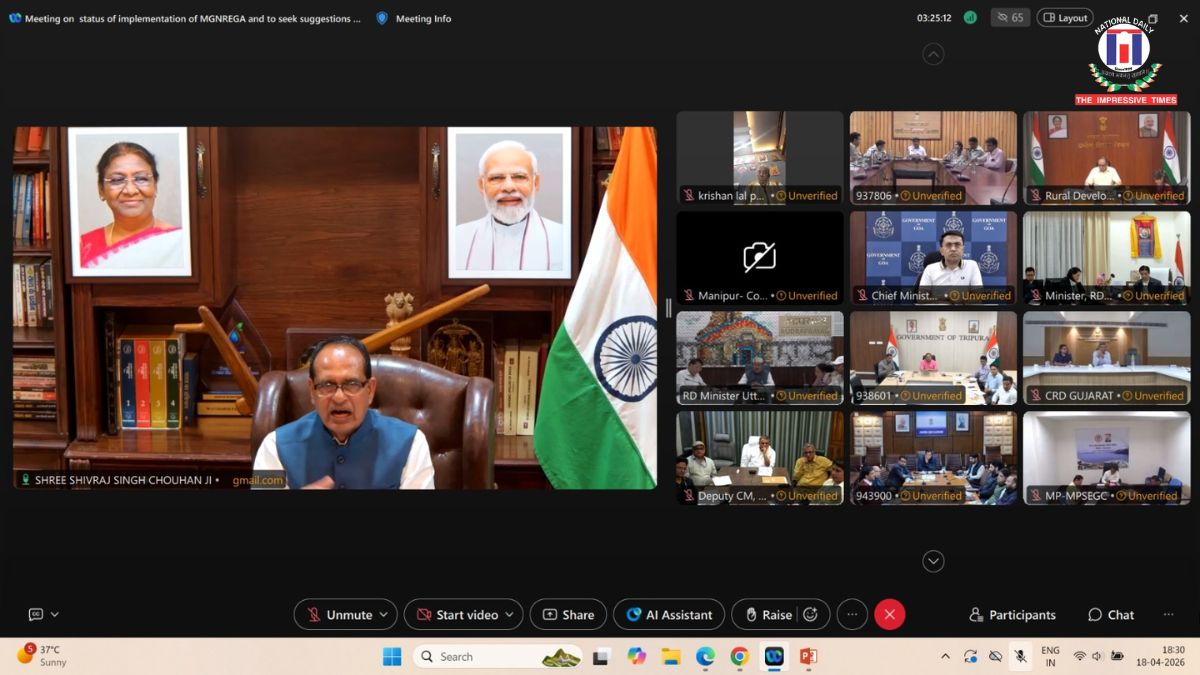Click the Raise hand icon
Screen dimensions: 1200x675
pyautogui.click(x=750, y=614)
